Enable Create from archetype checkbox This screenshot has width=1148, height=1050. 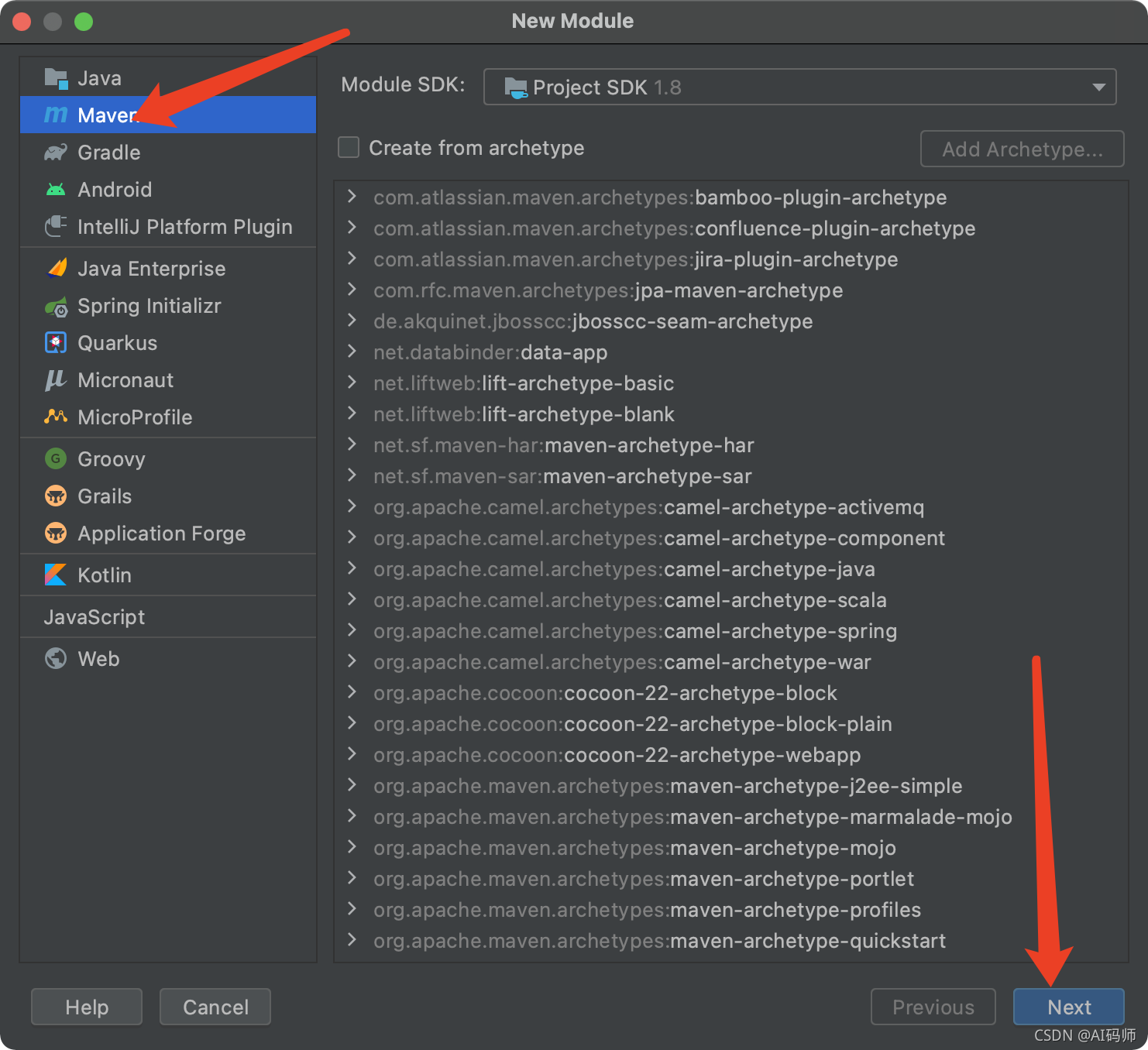pos(349,147)
